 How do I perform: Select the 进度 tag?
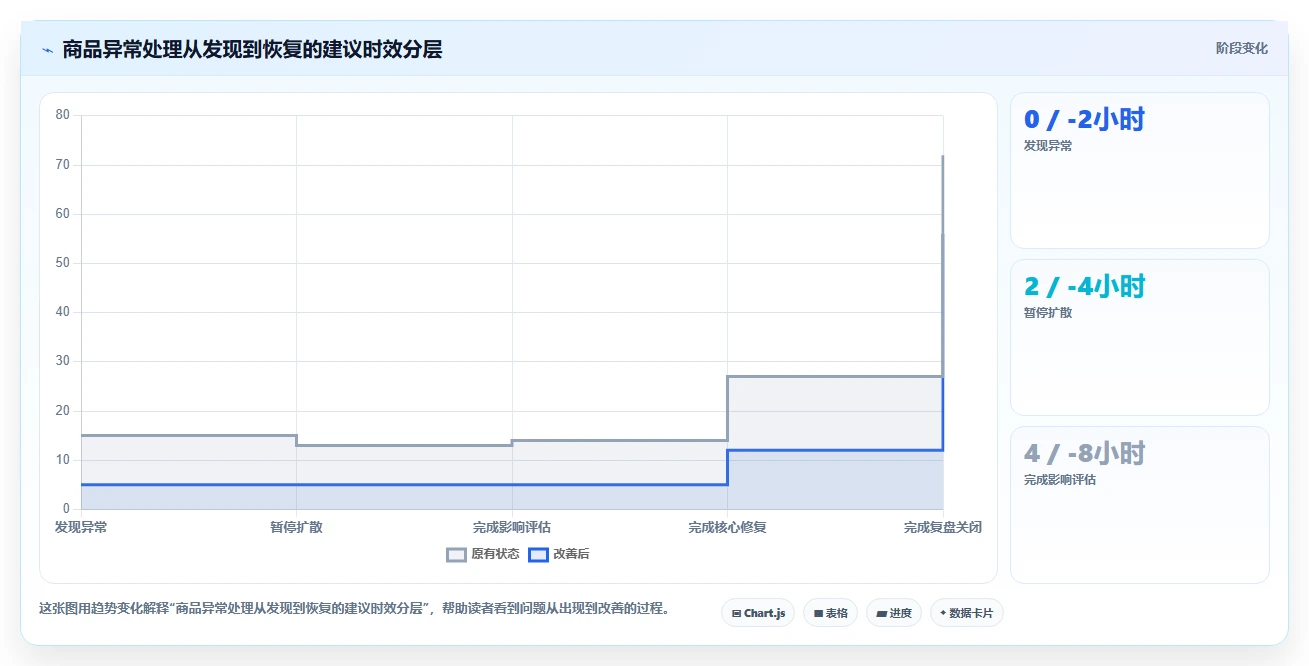pyautogui.click(x=894, y=613)
